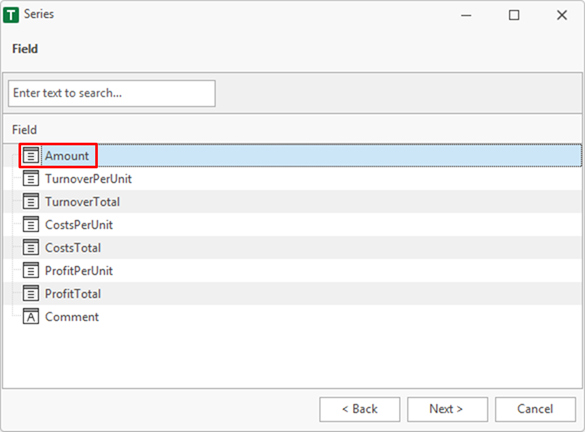
Task: Click the Amount field icon
Action: coord(31,156)
